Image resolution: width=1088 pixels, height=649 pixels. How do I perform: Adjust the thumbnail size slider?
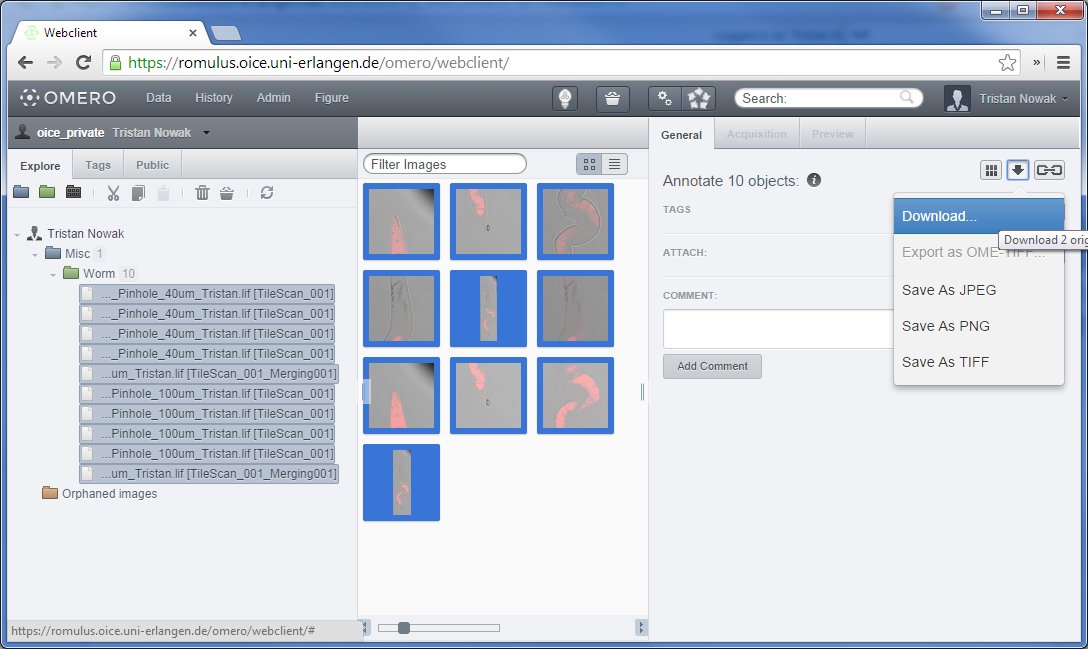[x=403, y=628]
